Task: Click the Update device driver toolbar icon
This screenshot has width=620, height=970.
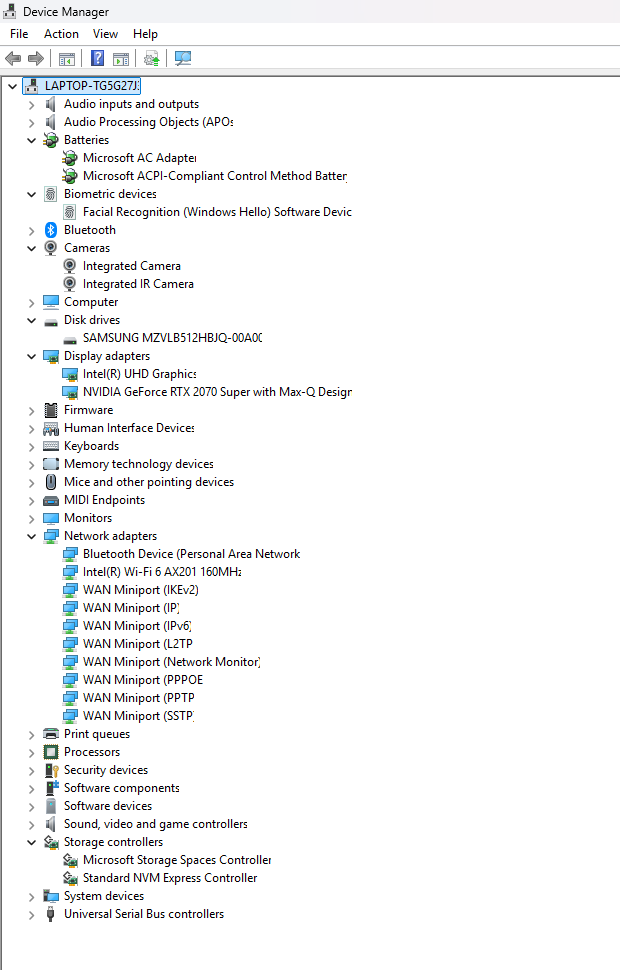Action: (152, 59)
